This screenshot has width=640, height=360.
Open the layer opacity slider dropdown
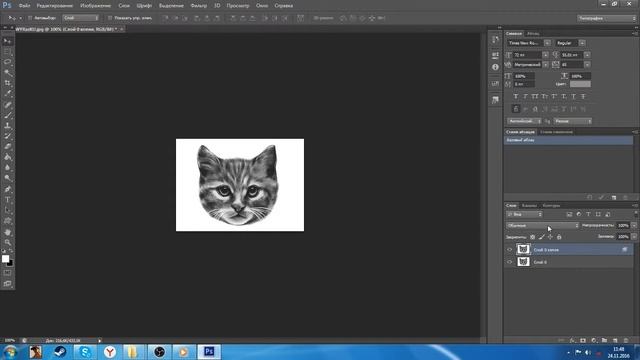[634, 226]
